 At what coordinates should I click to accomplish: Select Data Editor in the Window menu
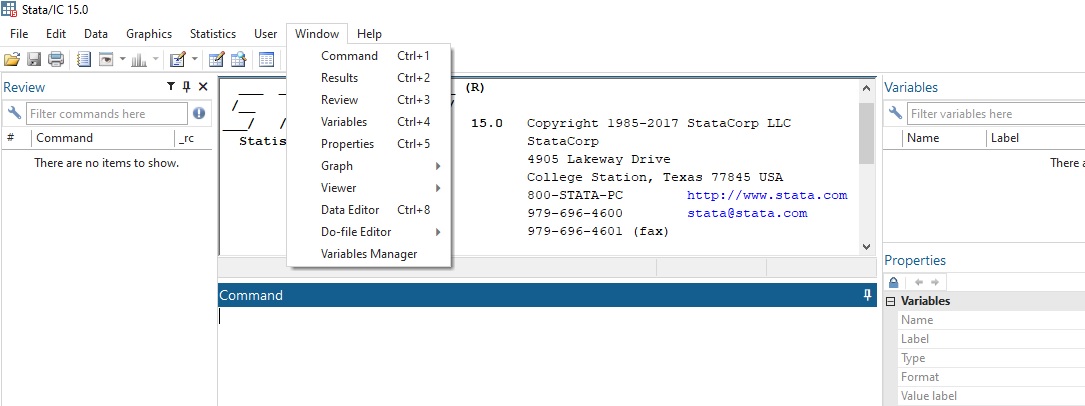[369, 210]
